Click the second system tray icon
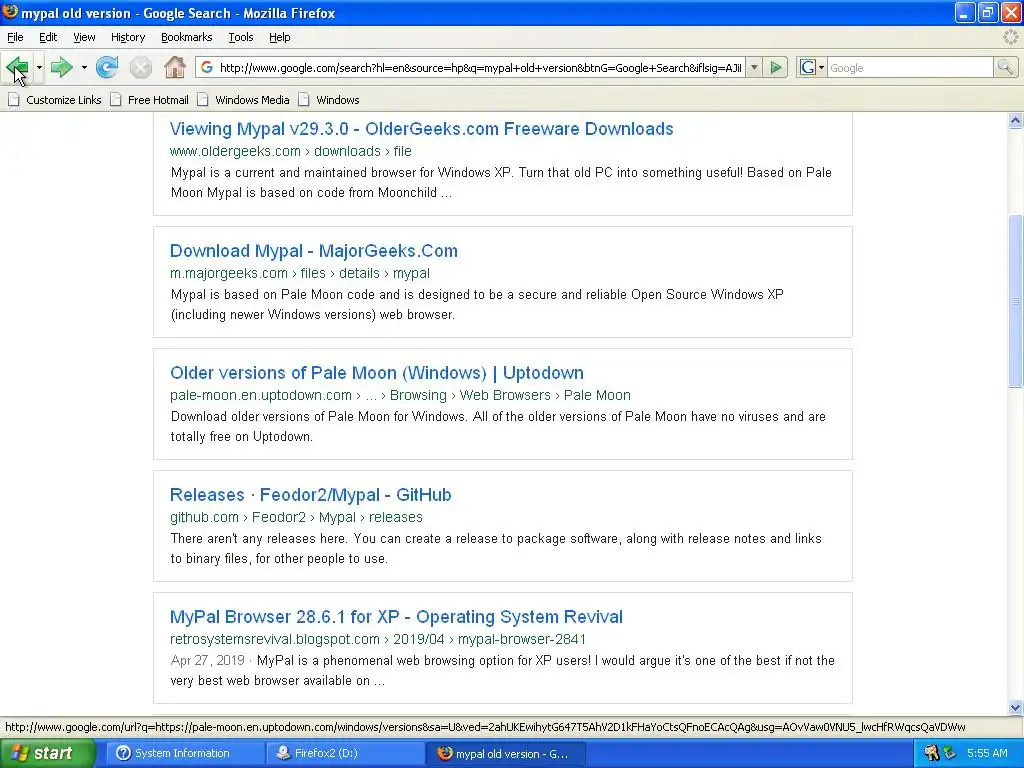The height and width of the screenshot is (768, 1024). 950,753
